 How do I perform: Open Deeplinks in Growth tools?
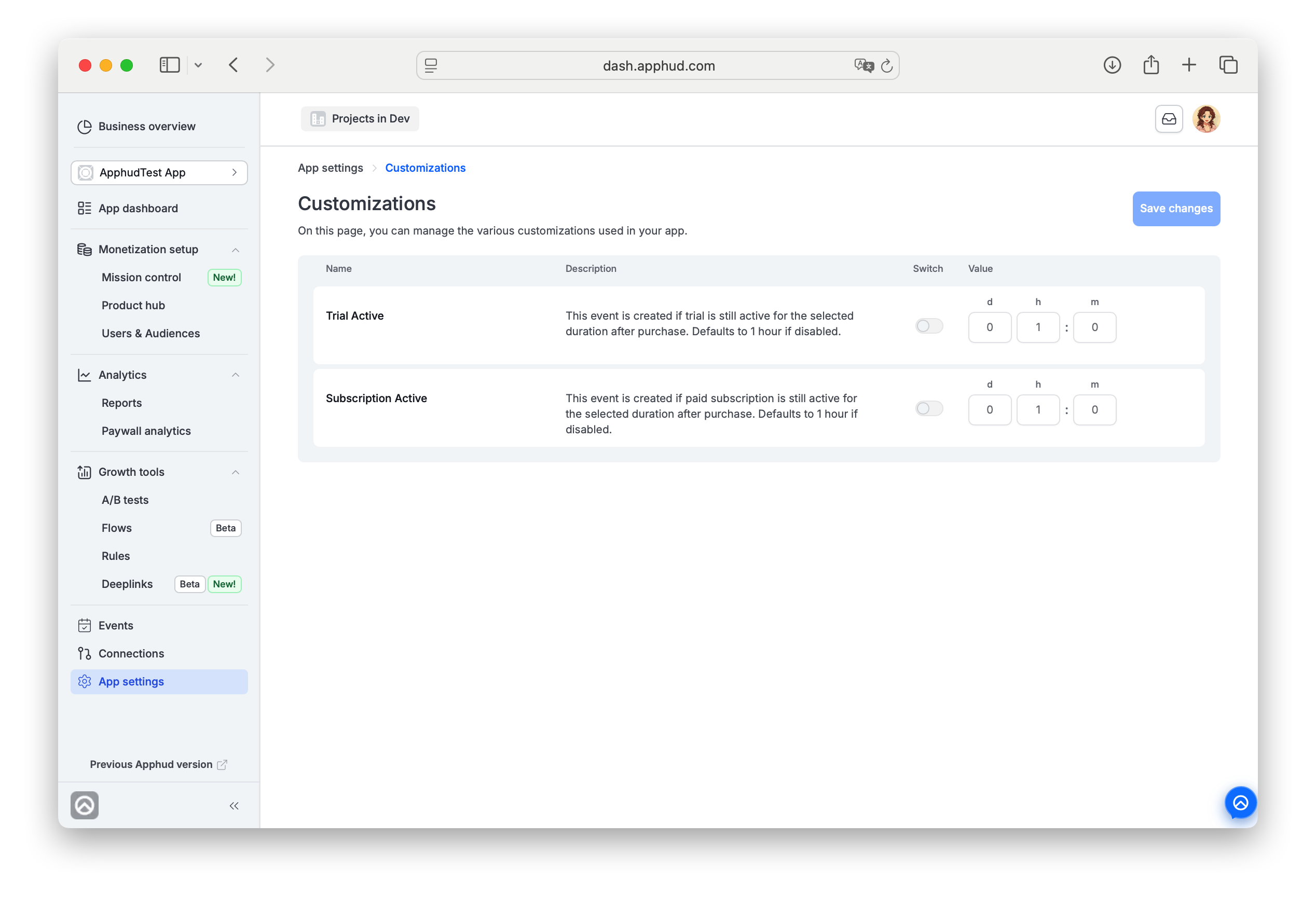click(x=127, y=584)
